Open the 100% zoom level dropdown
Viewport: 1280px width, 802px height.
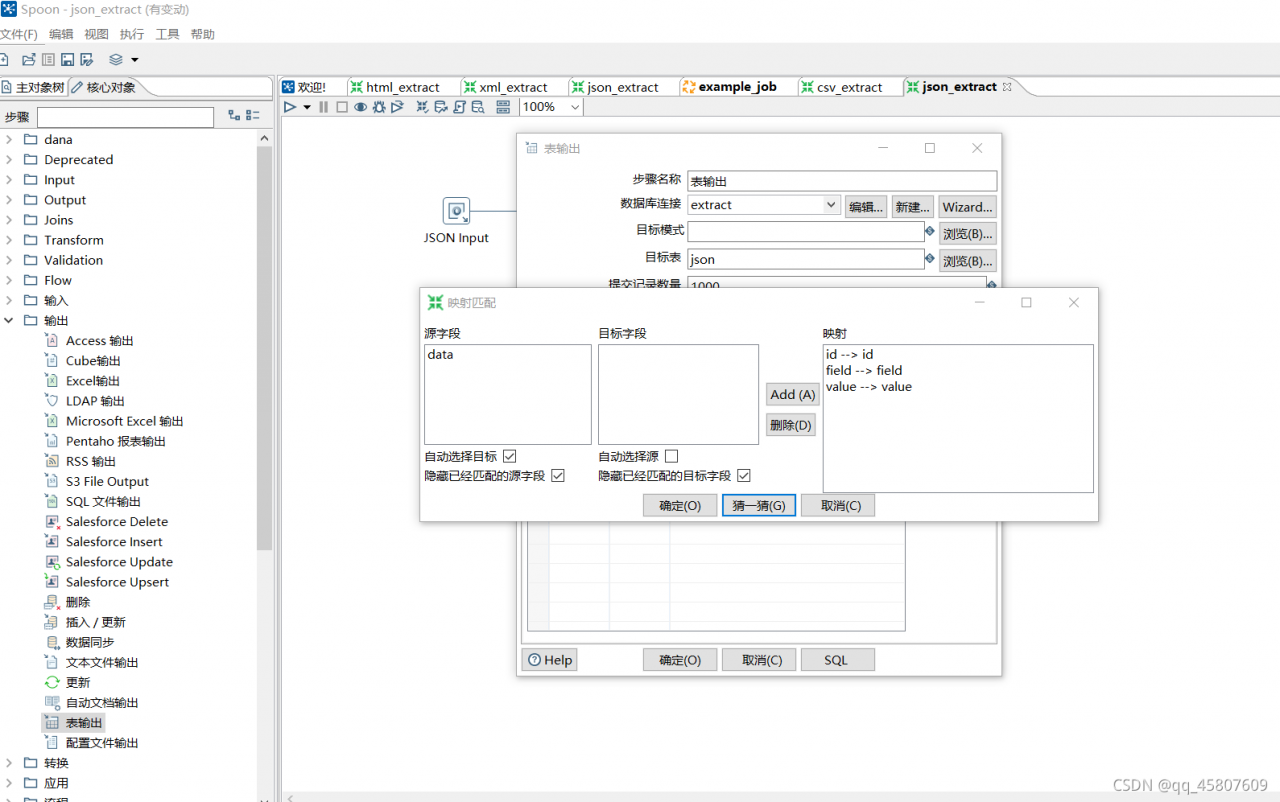575,107
